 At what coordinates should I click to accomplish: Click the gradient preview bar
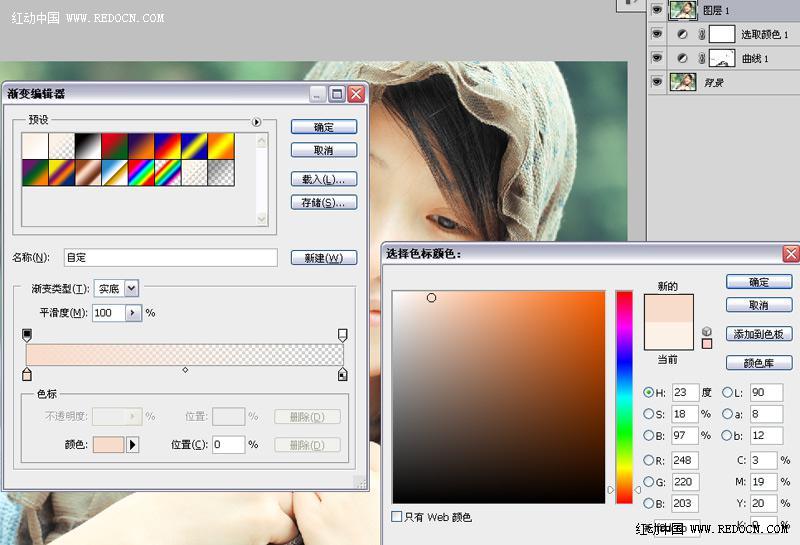pos(185,355)
